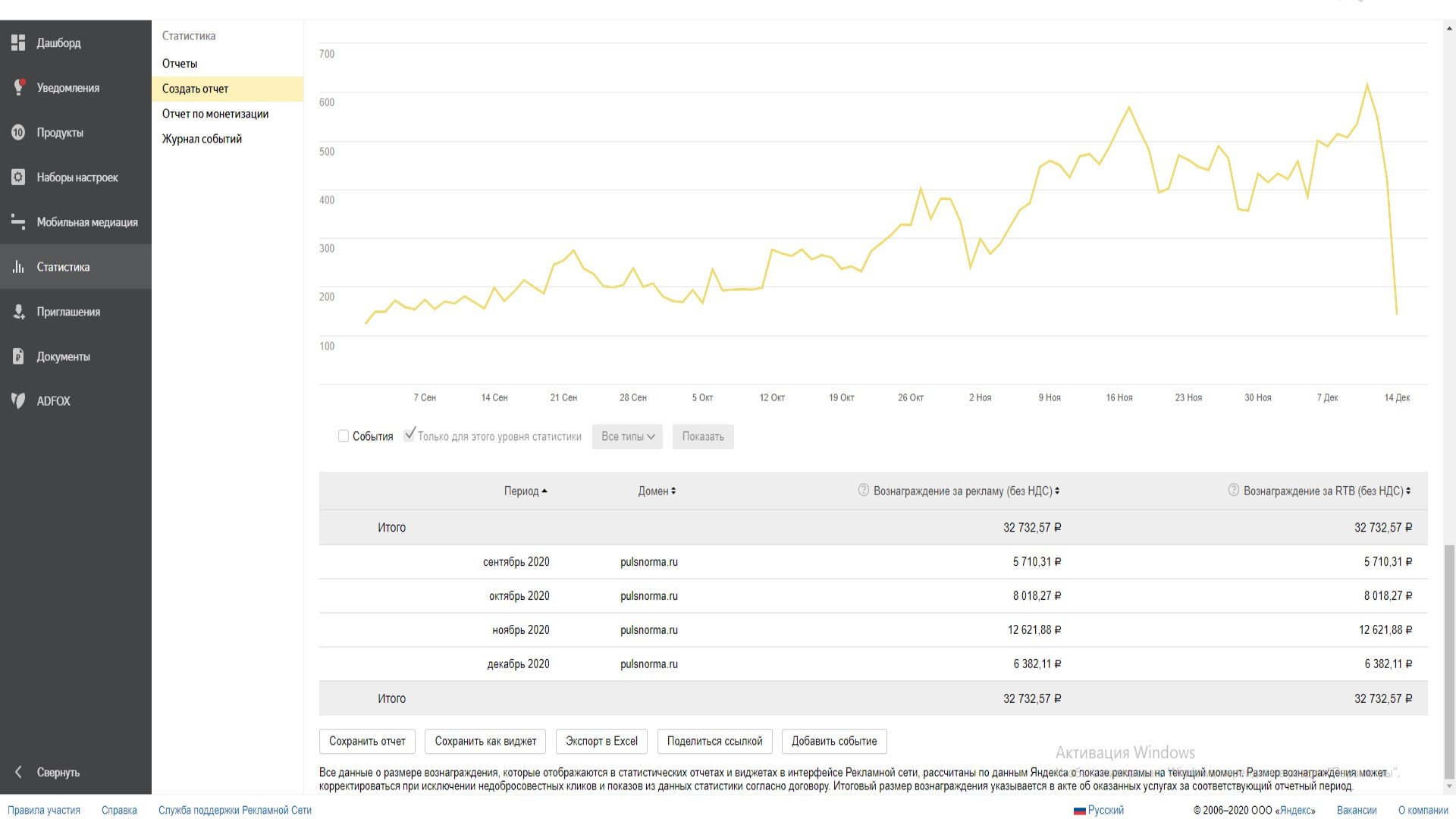Open 'Отчет по монетизации' menu item
1456x819 pixels.
click(215, 114)
